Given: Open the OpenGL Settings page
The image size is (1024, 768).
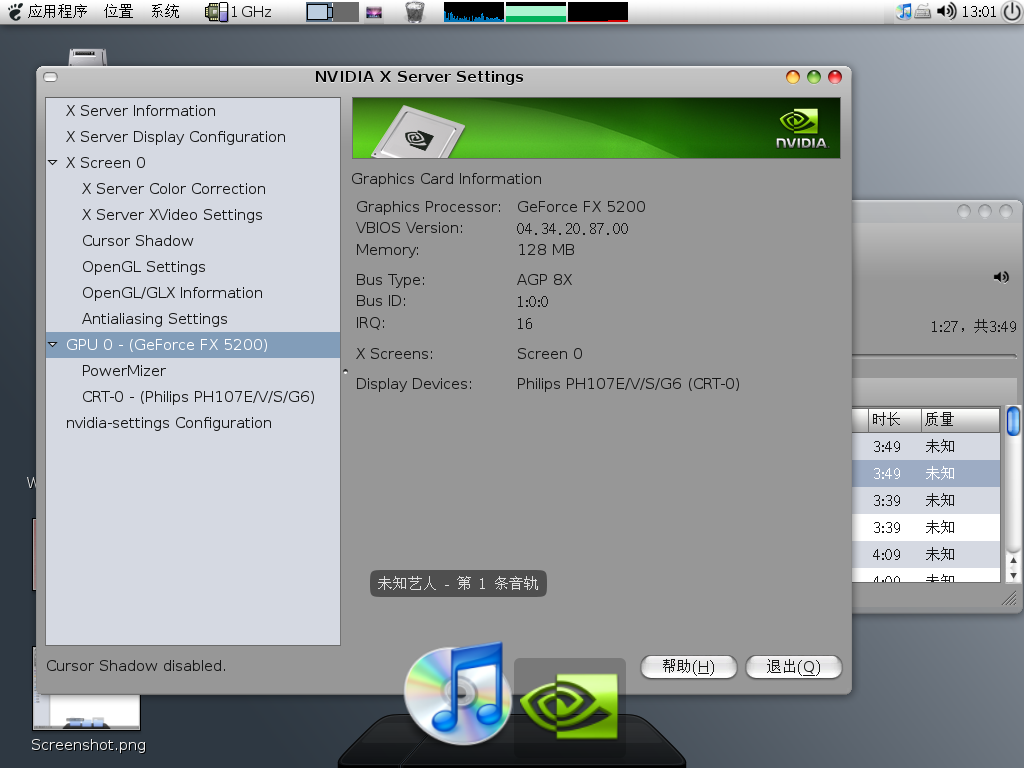Looking at the screenshot, I should pyautogui.click(x=144, y=267).
